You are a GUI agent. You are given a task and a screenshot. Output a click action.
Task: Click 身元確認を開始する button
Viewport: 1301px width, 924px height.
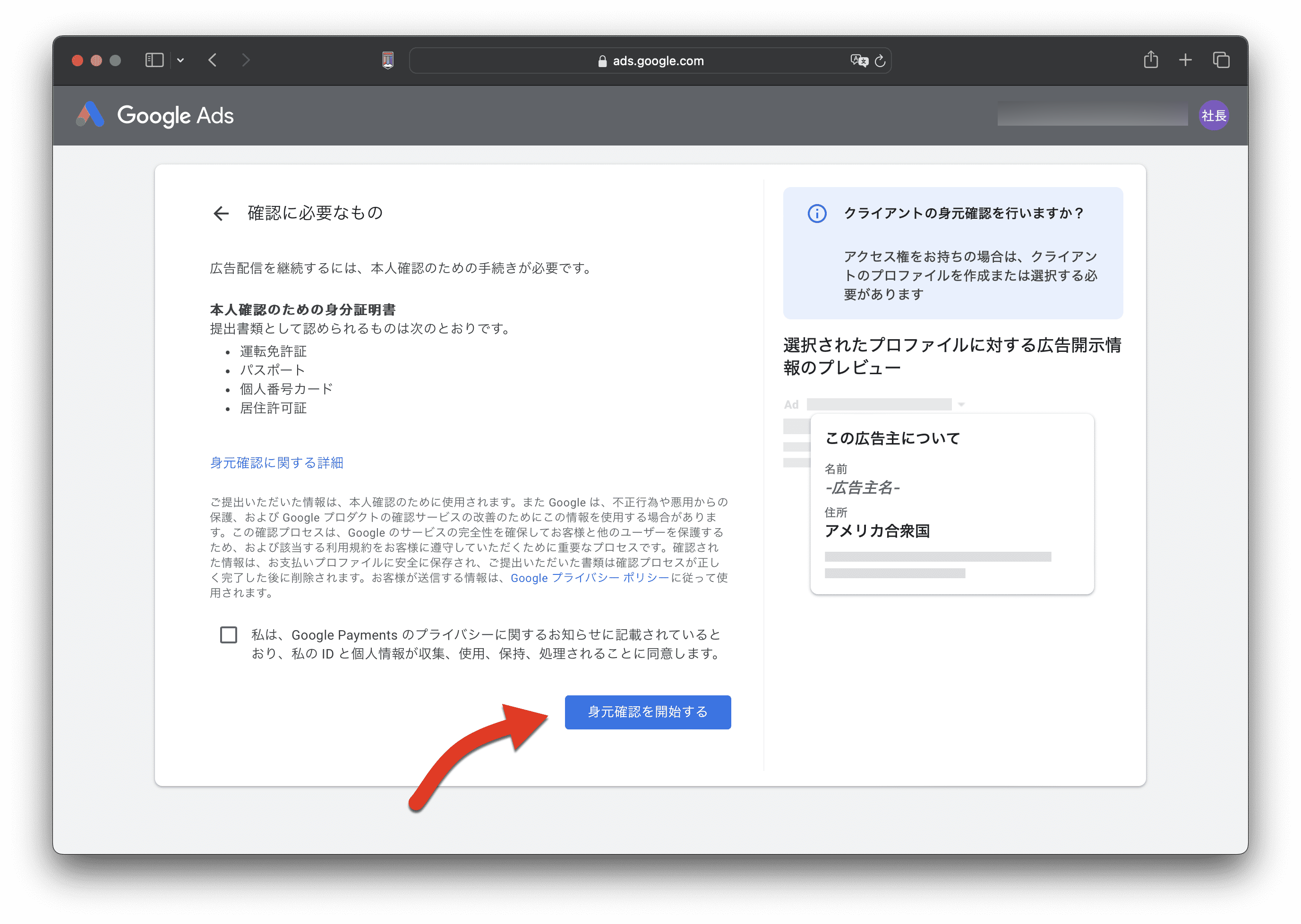click(647, 712)
